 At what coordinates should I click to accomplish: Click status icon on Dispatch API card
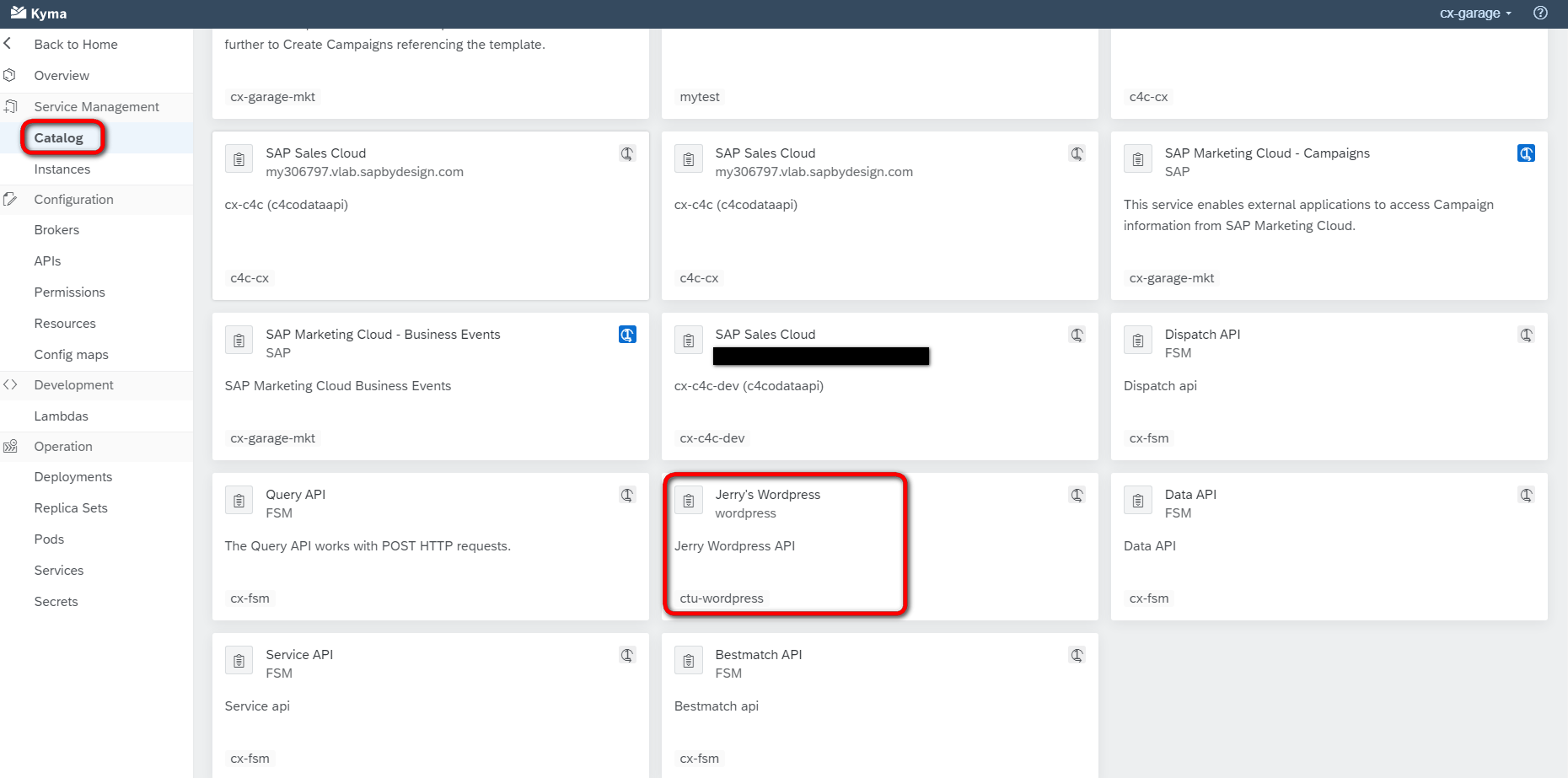[1526, 335]
